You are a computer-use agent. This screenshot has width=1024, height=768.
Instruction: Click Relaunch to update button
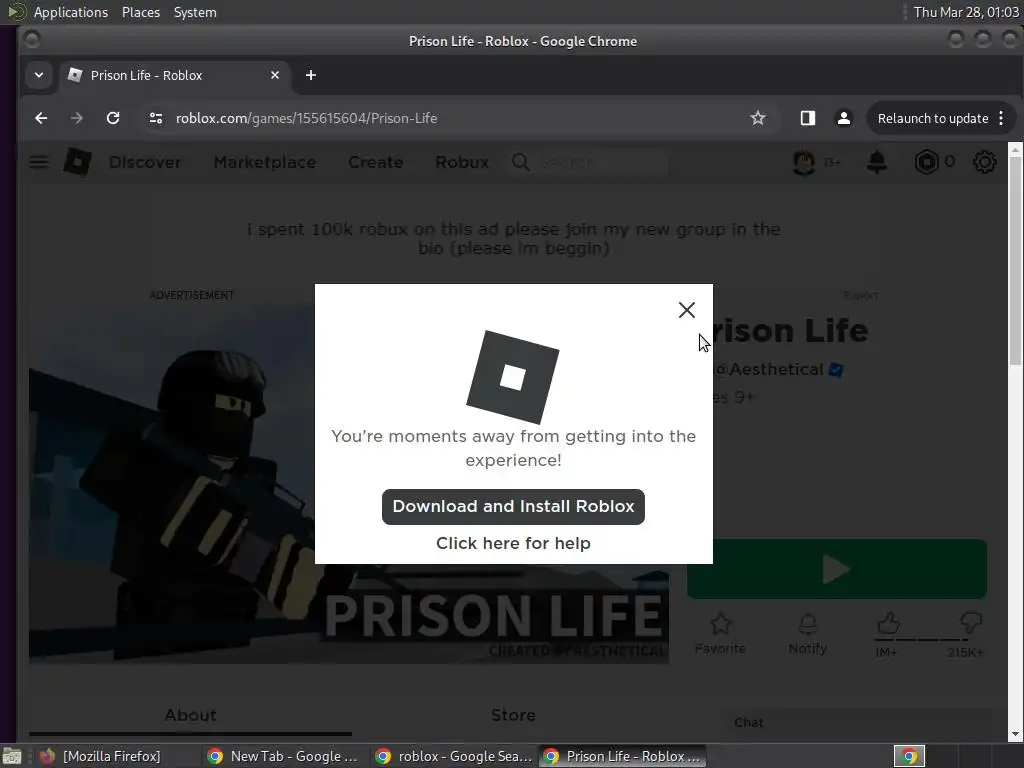pyautogui.click(x=933, y=118)
